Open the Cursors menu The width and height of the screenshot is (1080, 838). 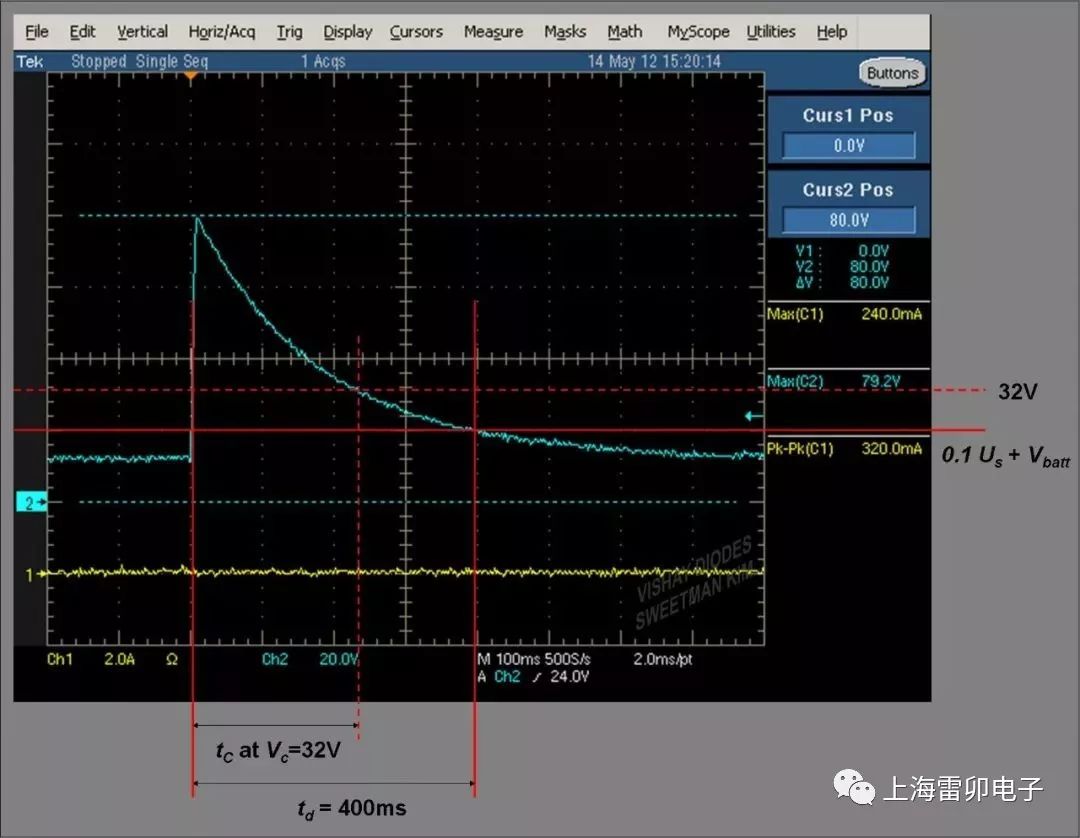(416, 32)
